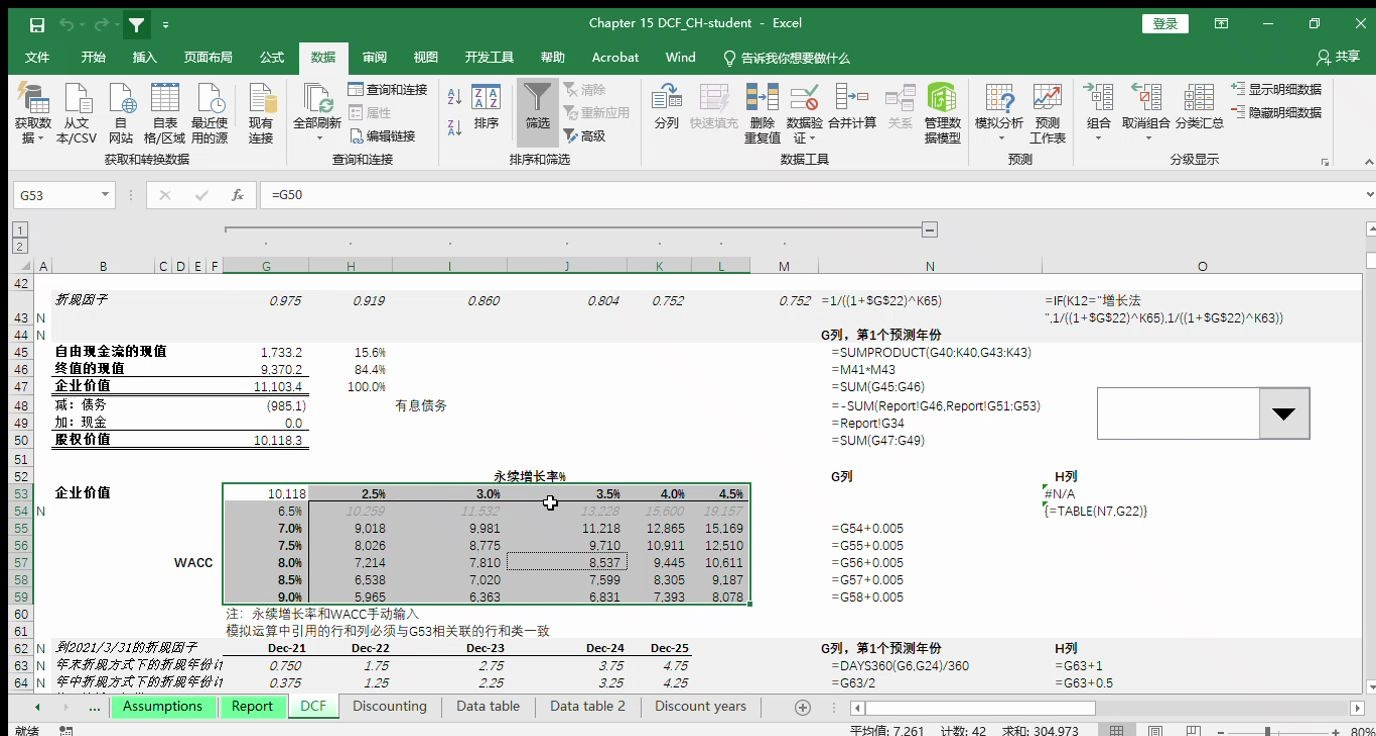Click Group (组合) outline button
This screenshot has height=736, width=1376.
[x=1098, y=112]
